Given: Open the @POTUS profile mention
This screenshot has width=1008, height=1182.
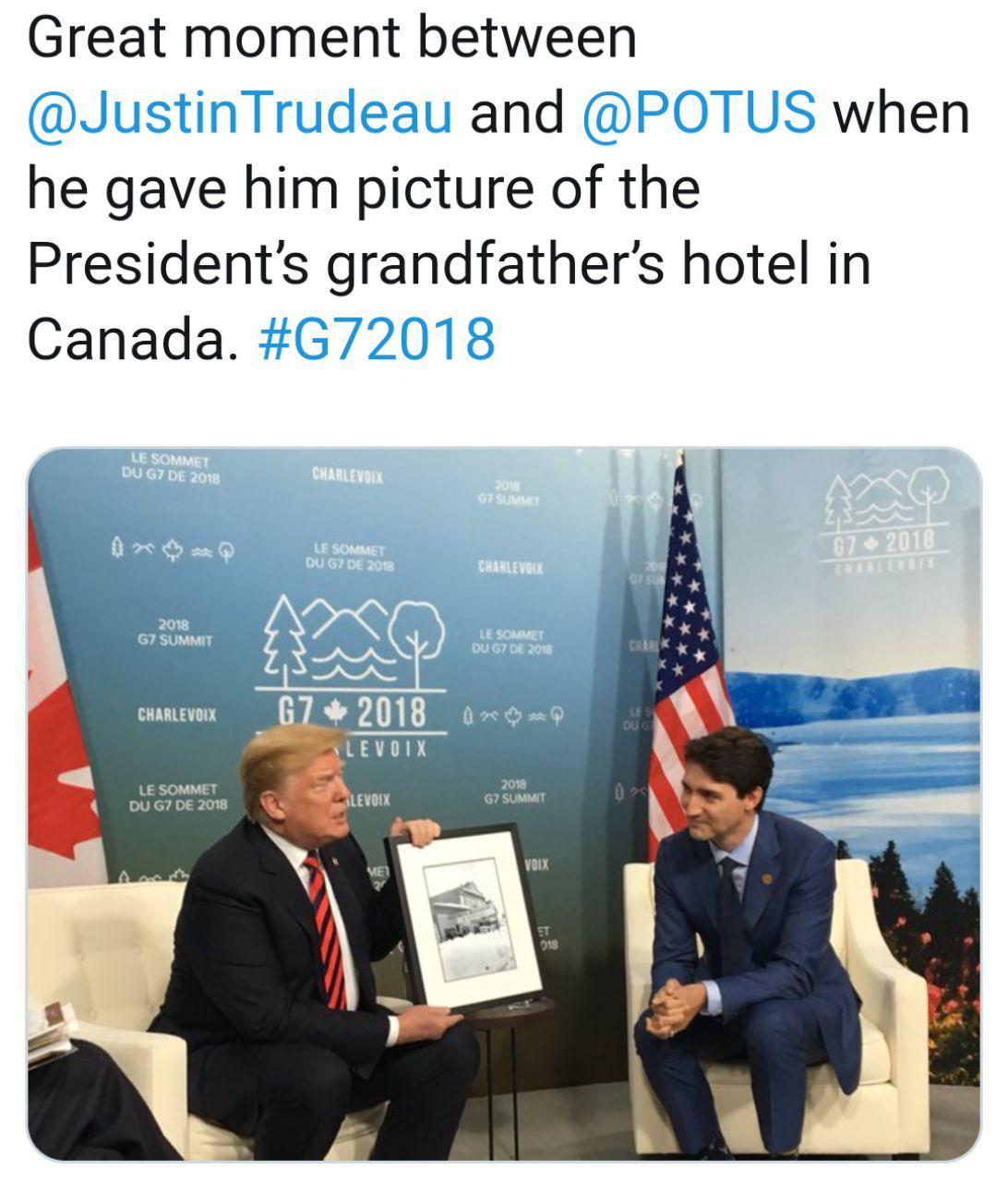Looking at the screenshot, I should (x=699, y=113).
